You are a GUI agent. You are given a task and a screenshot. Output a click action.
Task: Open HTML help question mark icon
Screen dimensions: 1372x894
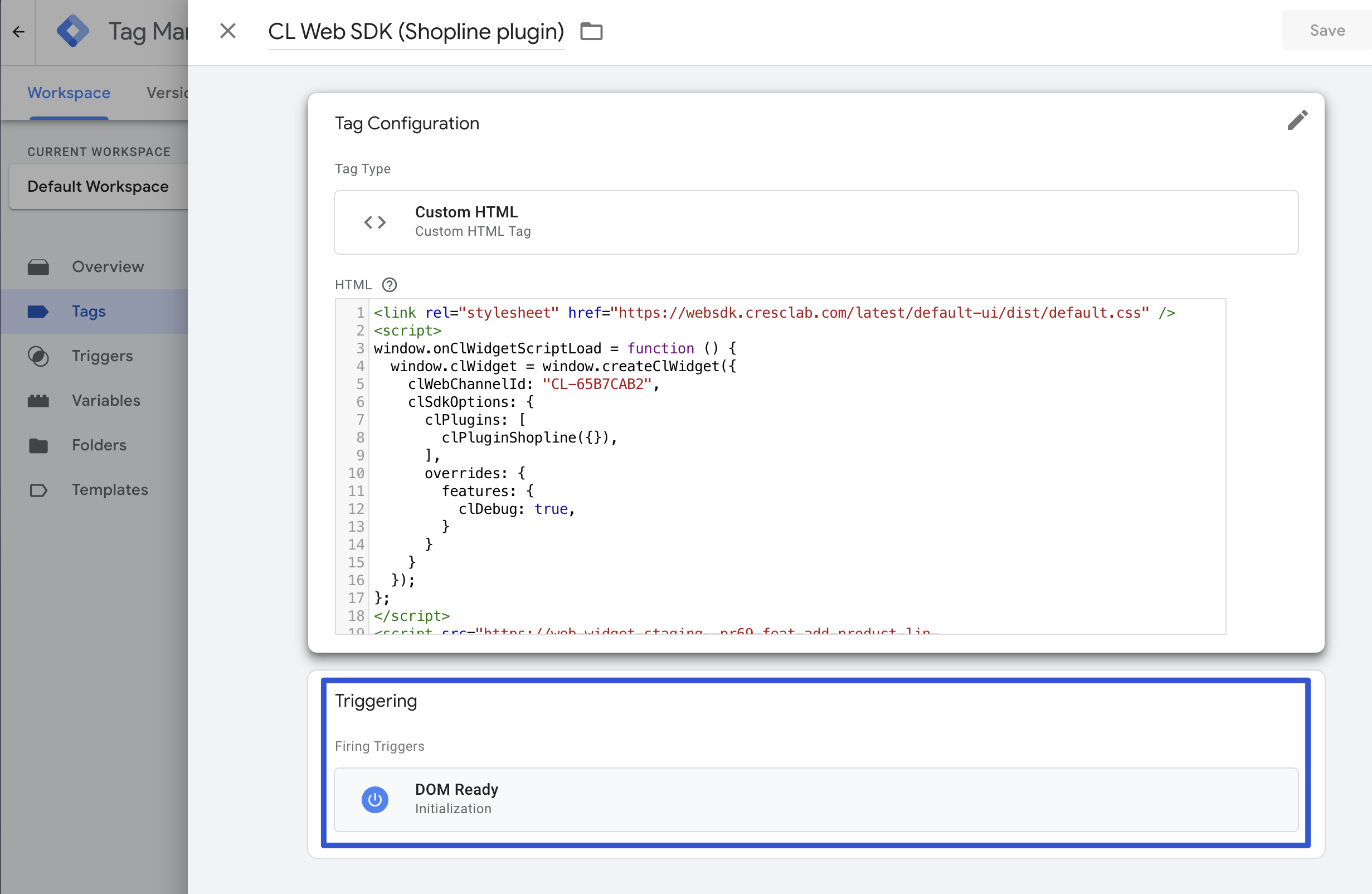click(x=390, y=285)
